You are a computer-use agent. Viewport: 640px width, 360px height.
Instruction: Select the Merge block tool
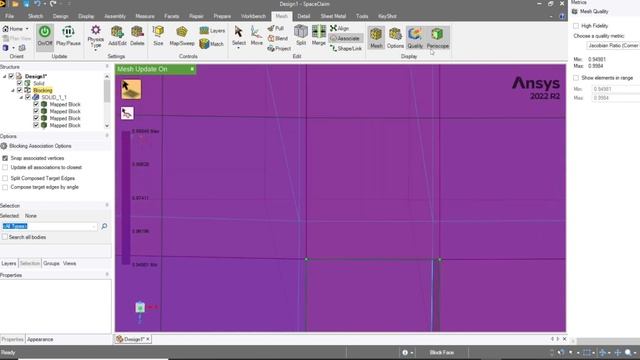coord(319,36)
